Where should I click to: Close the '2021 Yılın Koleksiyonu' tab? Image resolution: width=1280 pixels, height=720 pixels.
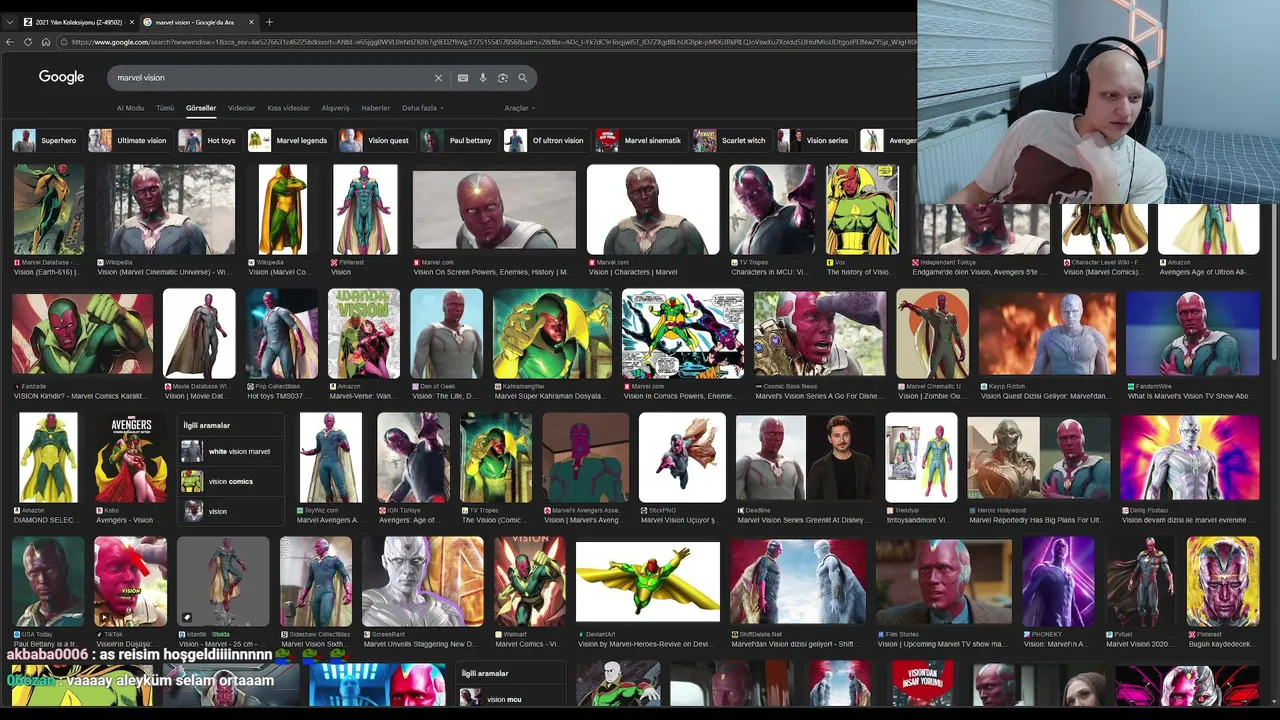132,22
